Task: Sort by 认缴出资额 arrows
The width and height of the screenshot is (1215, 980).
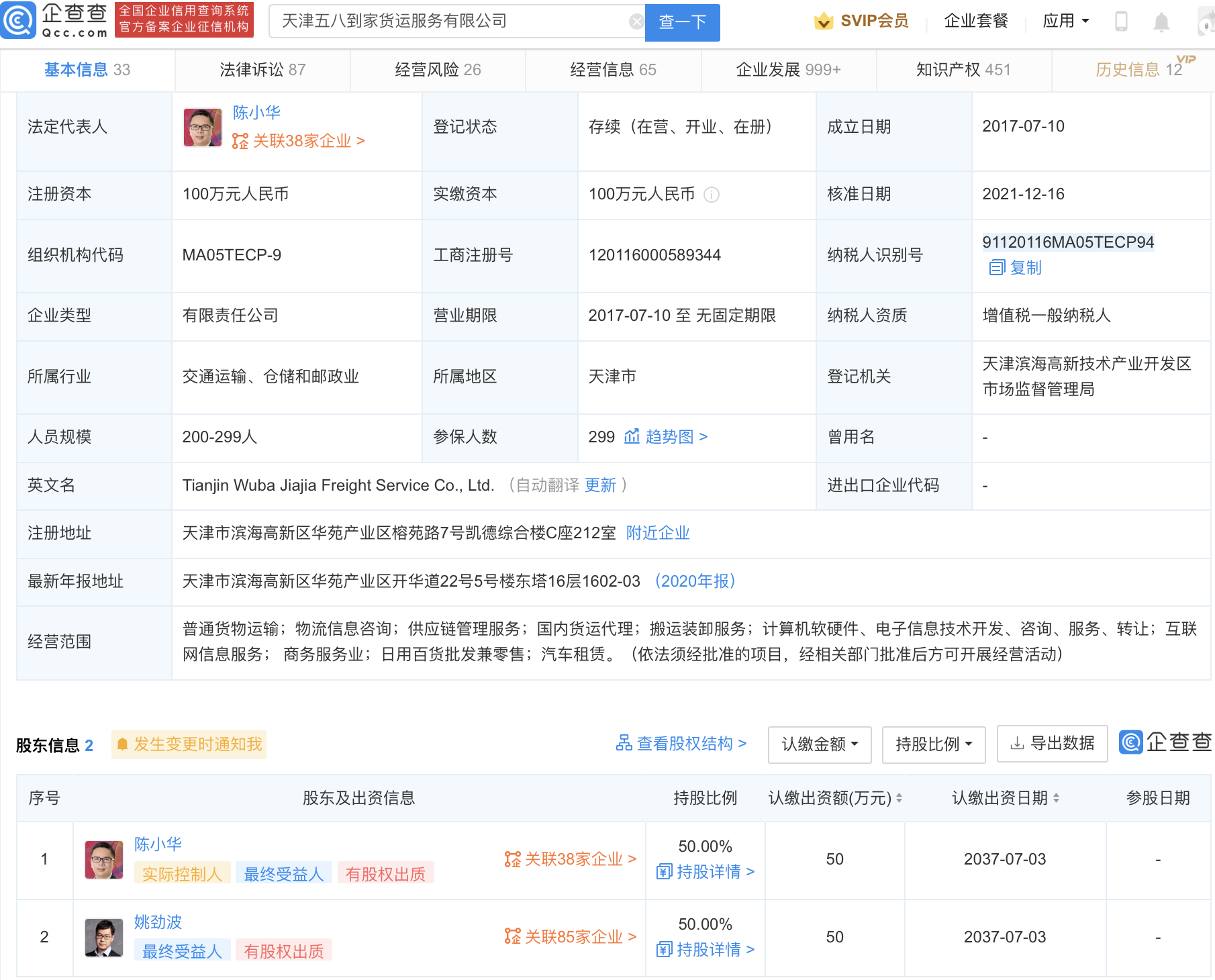Action: pyautogui.click(x=899, y=798)
